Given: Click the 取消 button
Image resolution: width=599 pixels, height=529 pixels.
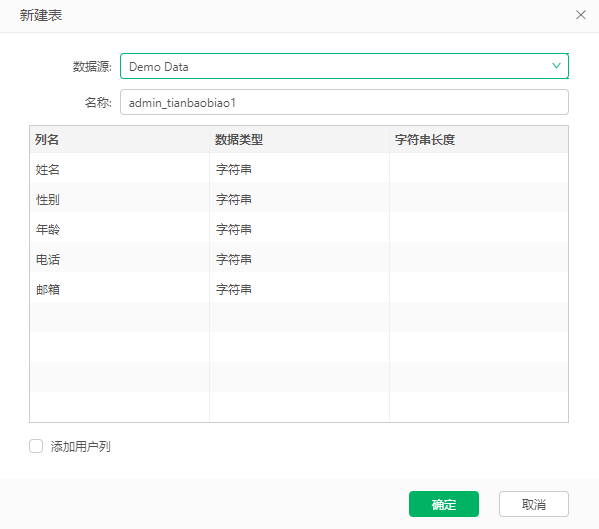Looking at the screenshot, I should pyautogui.click(x=533, y=504).
